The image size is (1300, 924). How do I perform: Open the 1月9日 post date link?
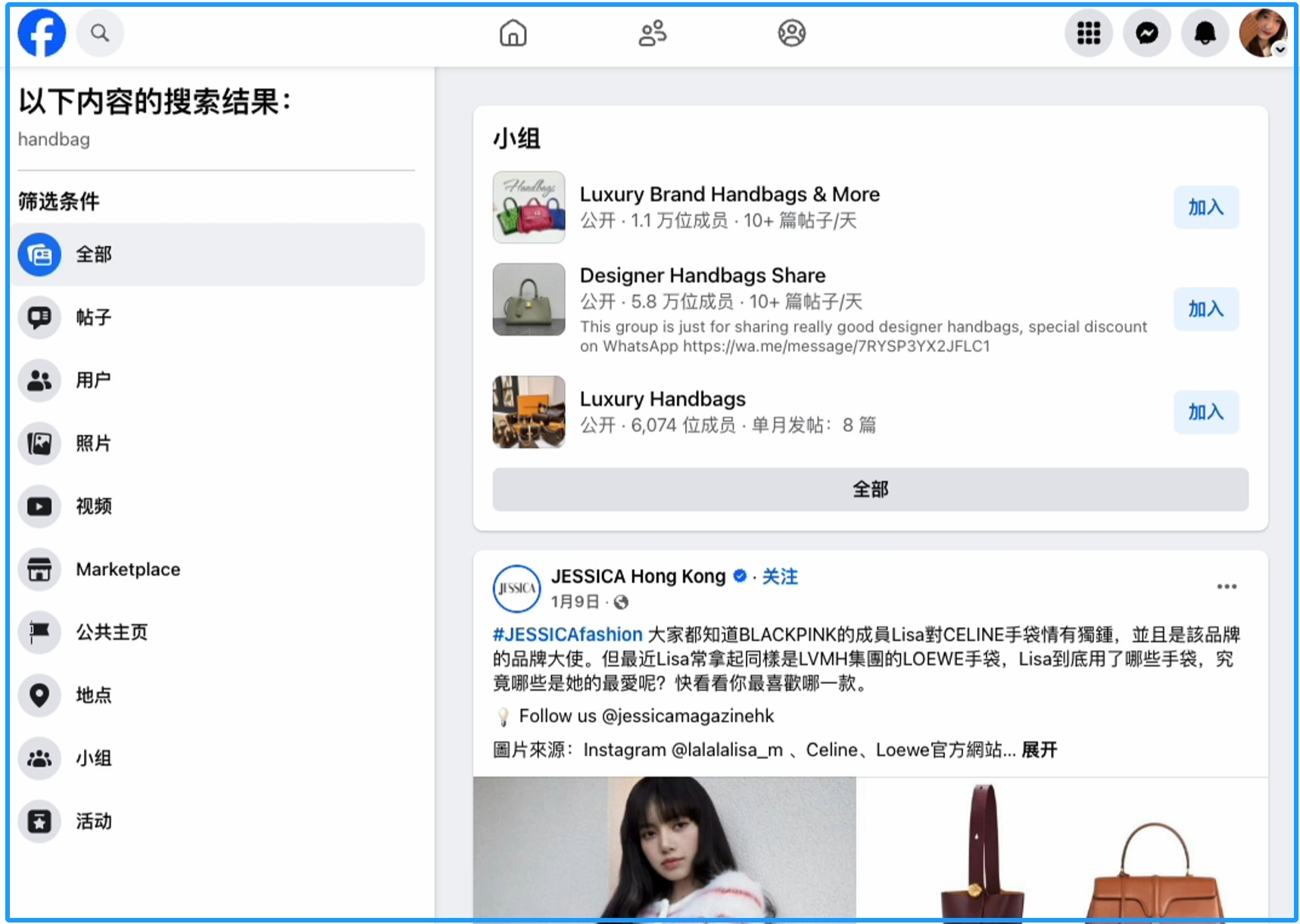(x=575, y=602)
